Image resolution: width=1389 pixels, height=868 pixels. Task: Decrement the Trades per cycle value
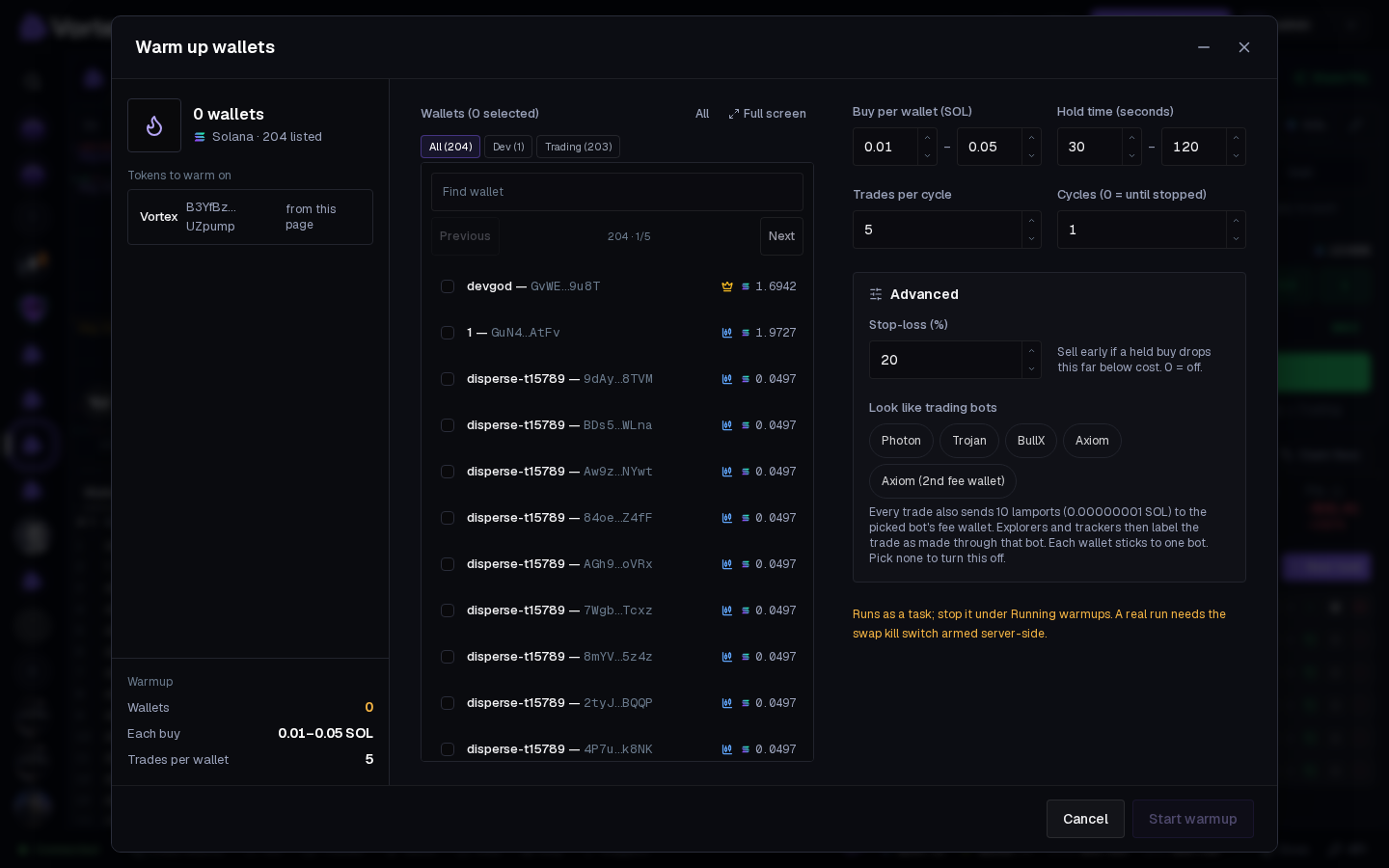pos(1031,239)
